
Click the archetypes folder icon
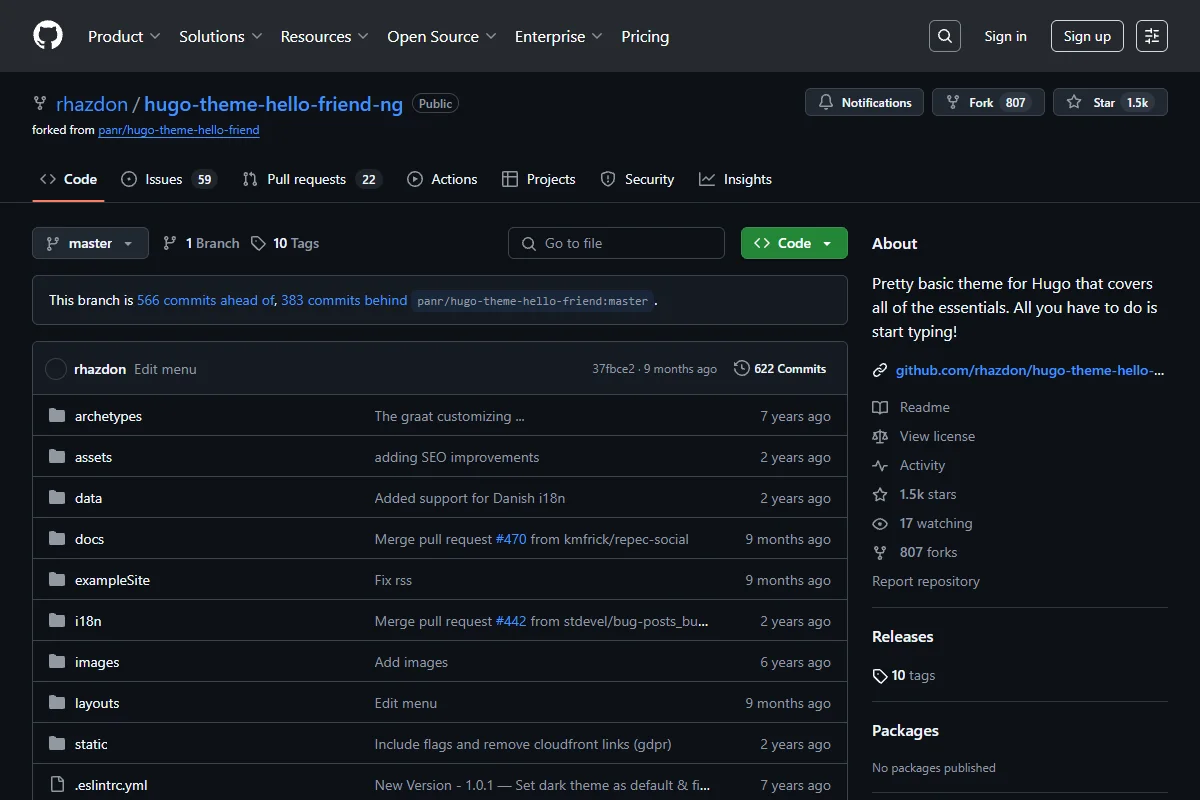[x=57, y=416]
